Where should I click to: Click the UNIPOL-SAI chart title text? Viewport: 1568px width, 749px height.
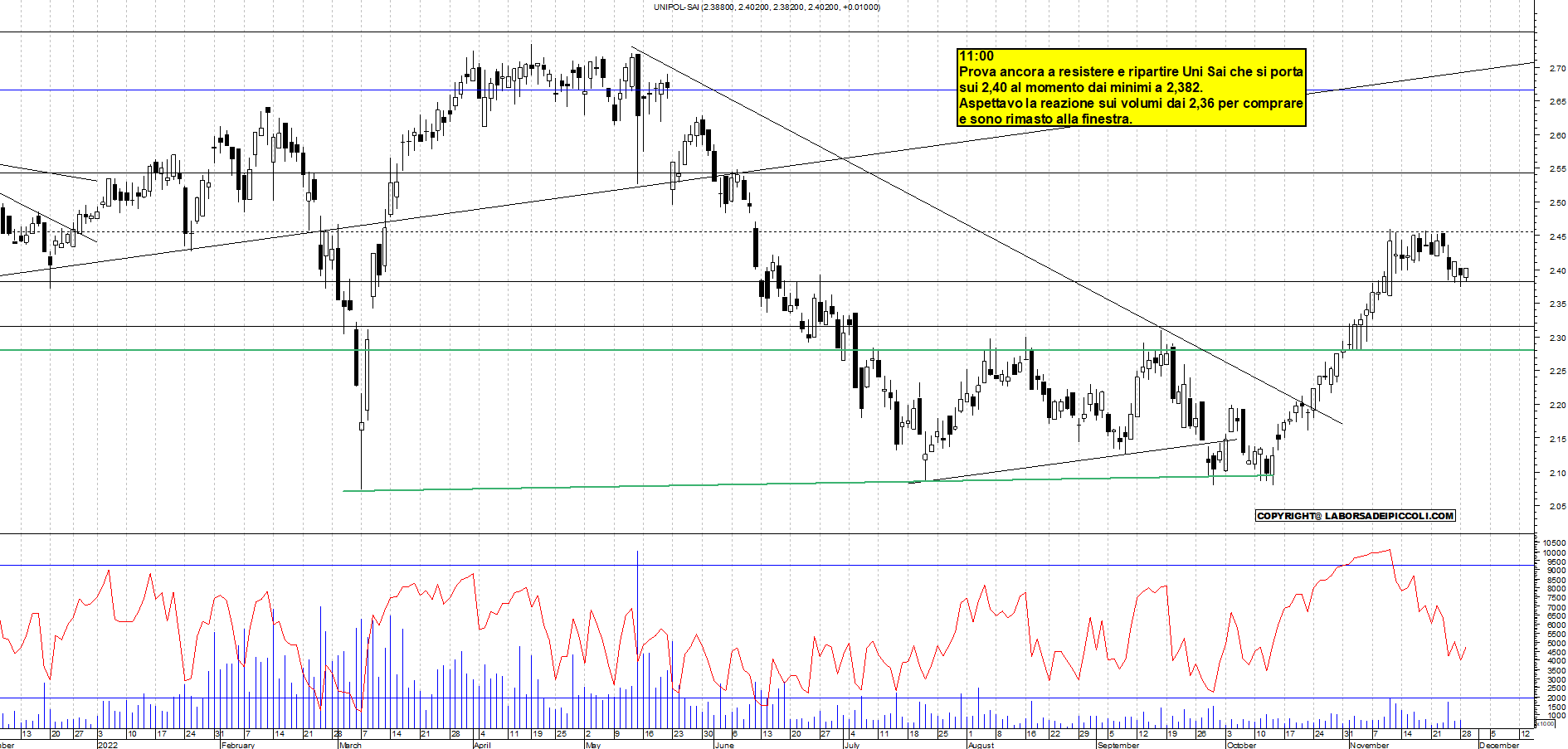pyautogui.click(x=767, y=7)
